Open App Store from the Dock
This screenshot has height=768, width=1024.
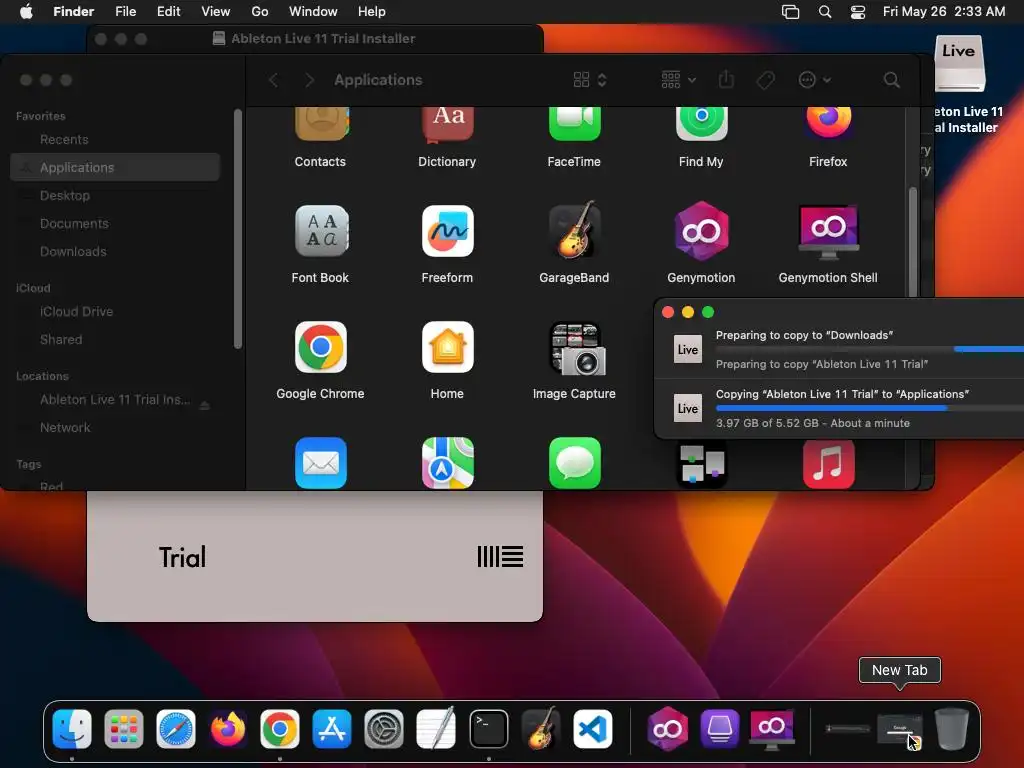332,728
